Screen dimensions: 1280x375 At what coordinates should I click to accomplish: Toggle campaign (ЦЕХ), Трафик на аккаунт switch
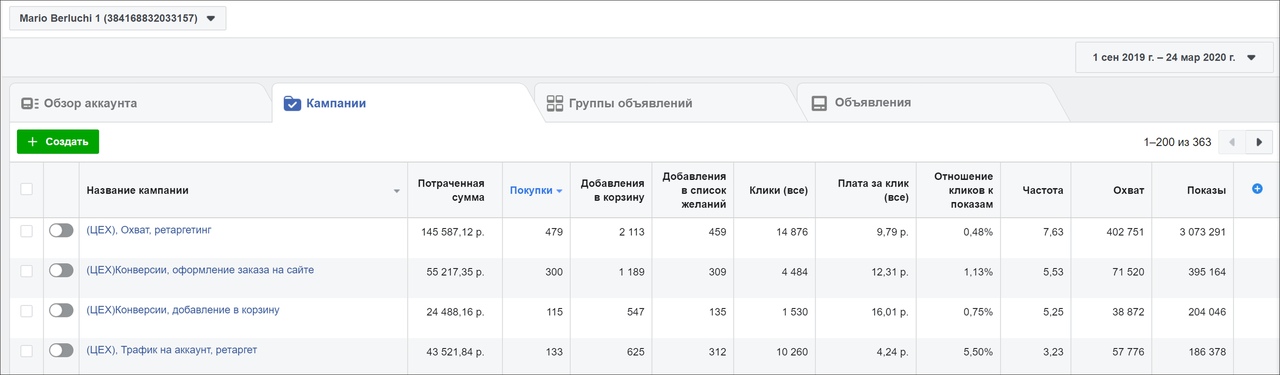click(x=61, y=350)
